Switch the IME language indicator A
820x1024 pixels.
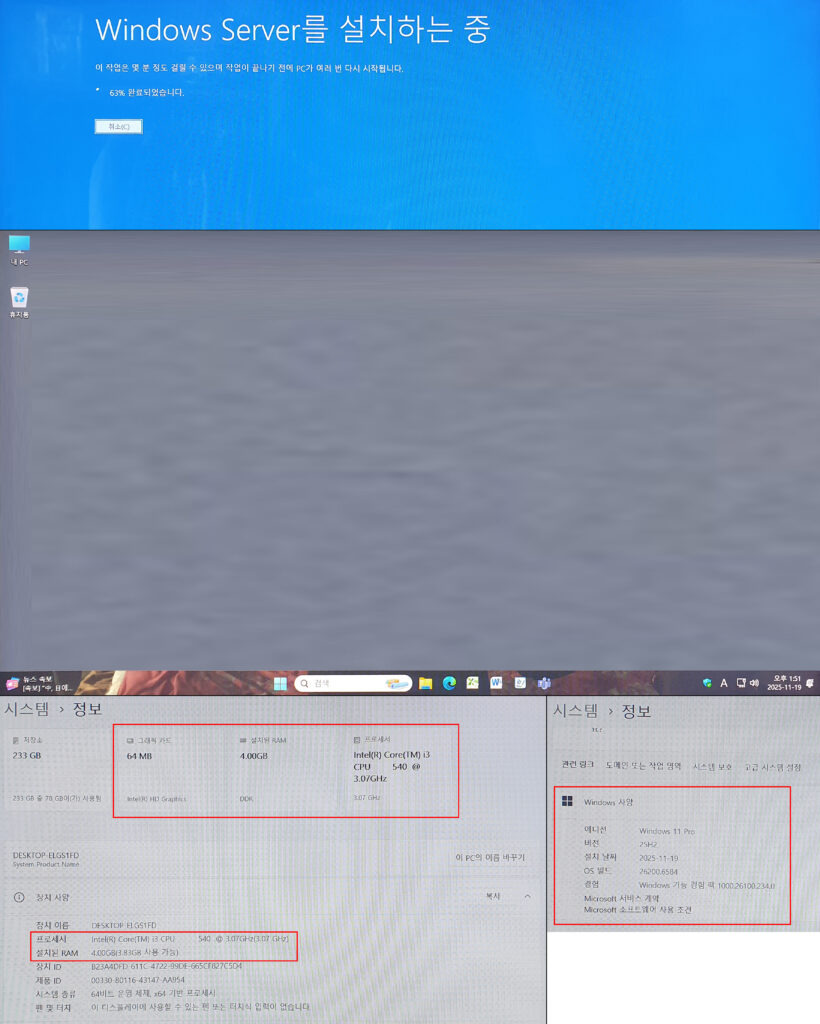(723, 683)
